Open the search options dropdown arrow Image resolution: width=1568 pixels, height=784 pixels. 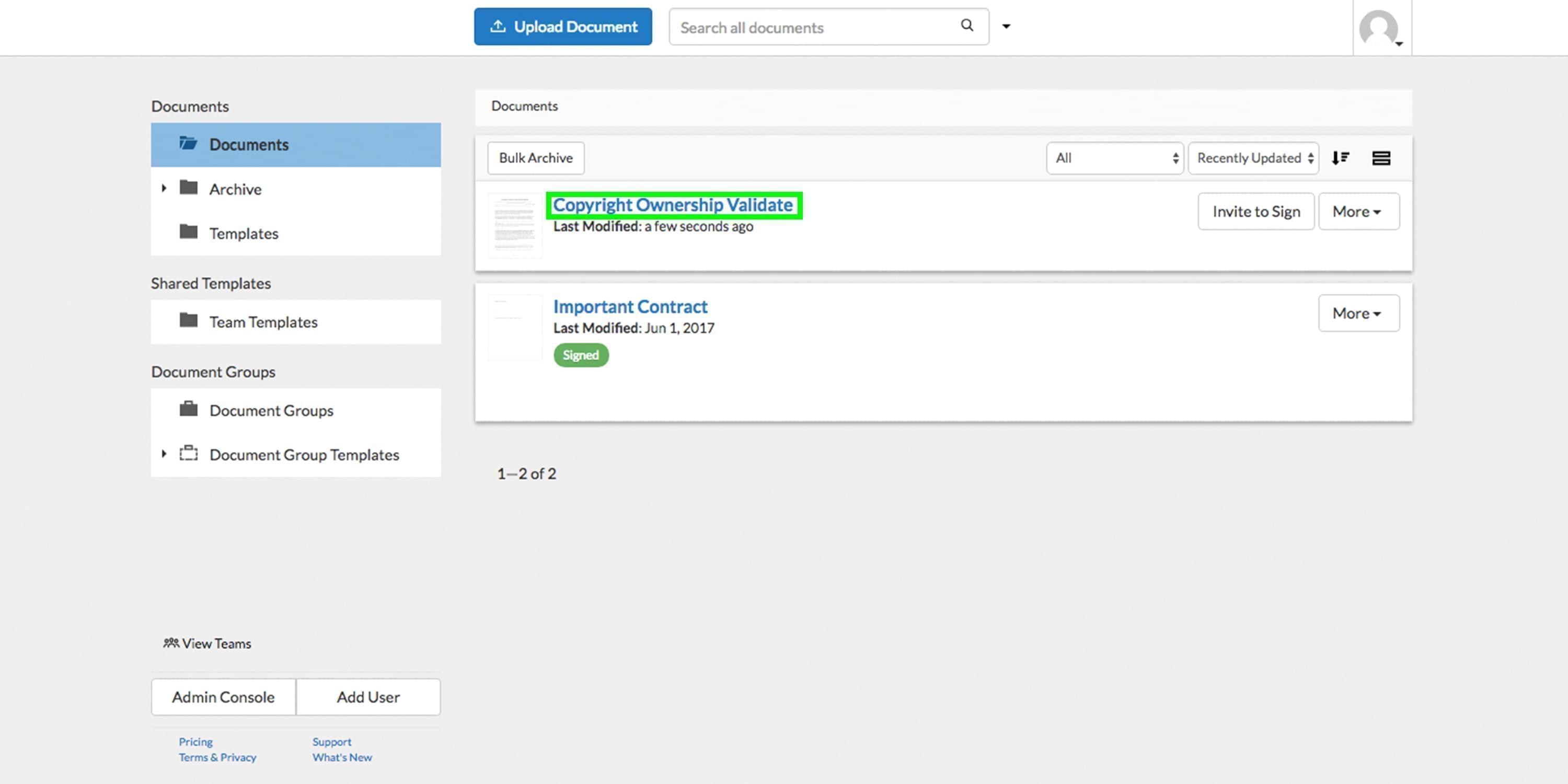pos(1007,26)
